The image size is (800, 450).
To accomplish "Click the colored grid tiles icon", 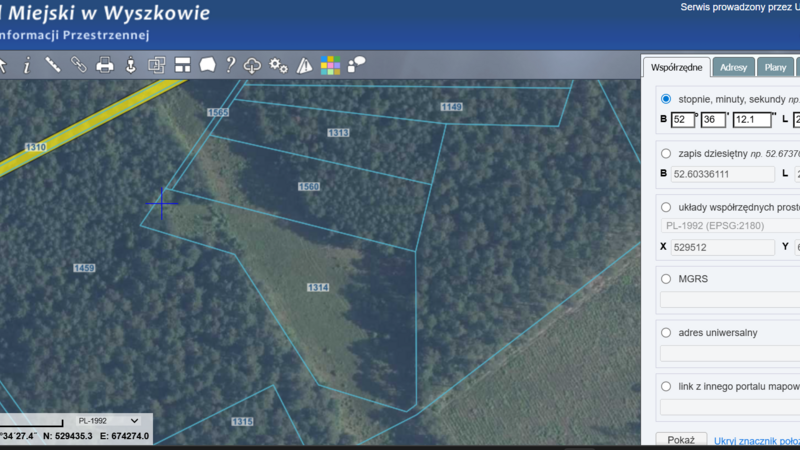I will point(330,66).
